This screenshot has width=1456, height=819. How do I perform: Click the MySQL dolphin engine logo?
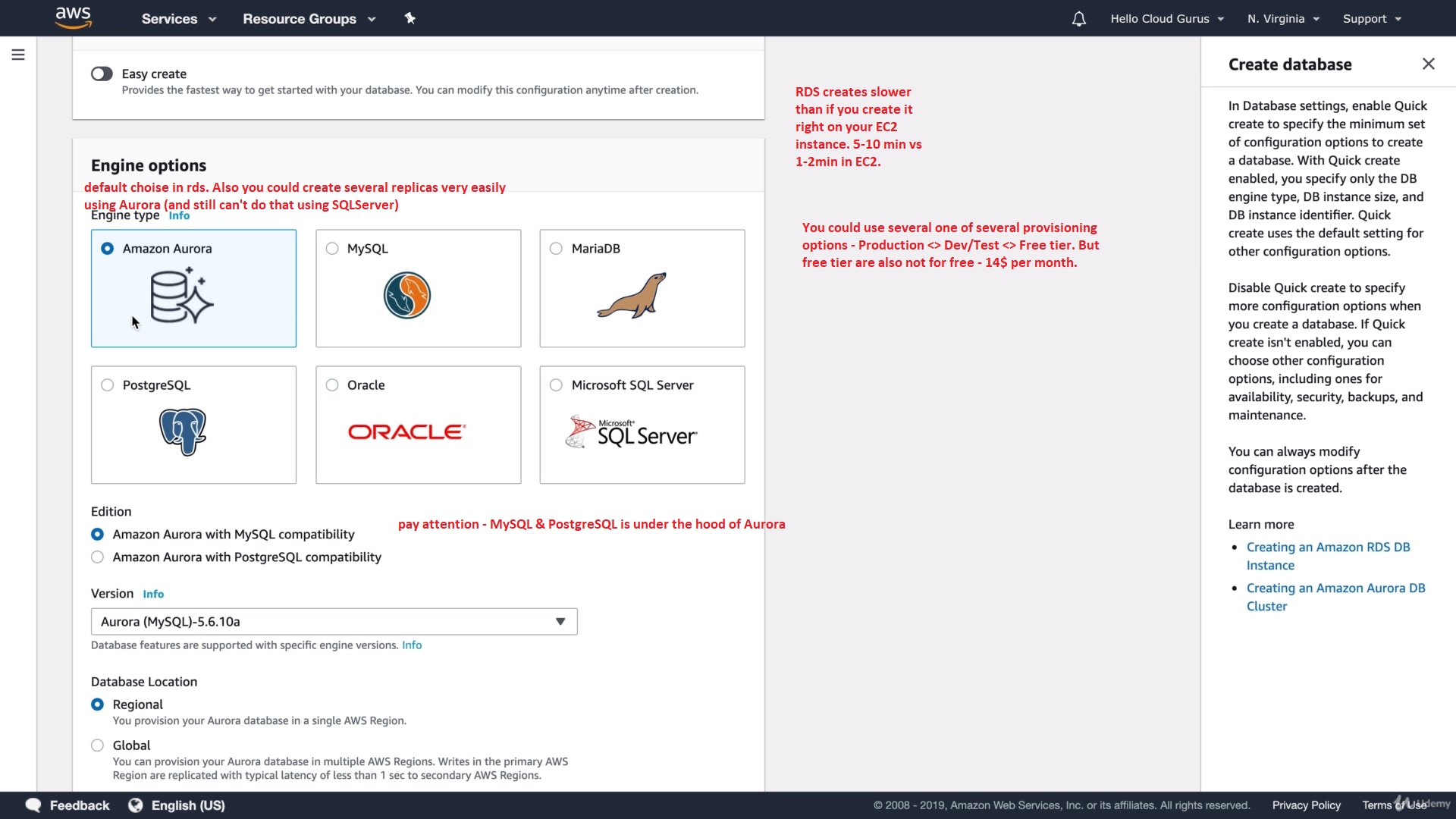tap(407, 295)
